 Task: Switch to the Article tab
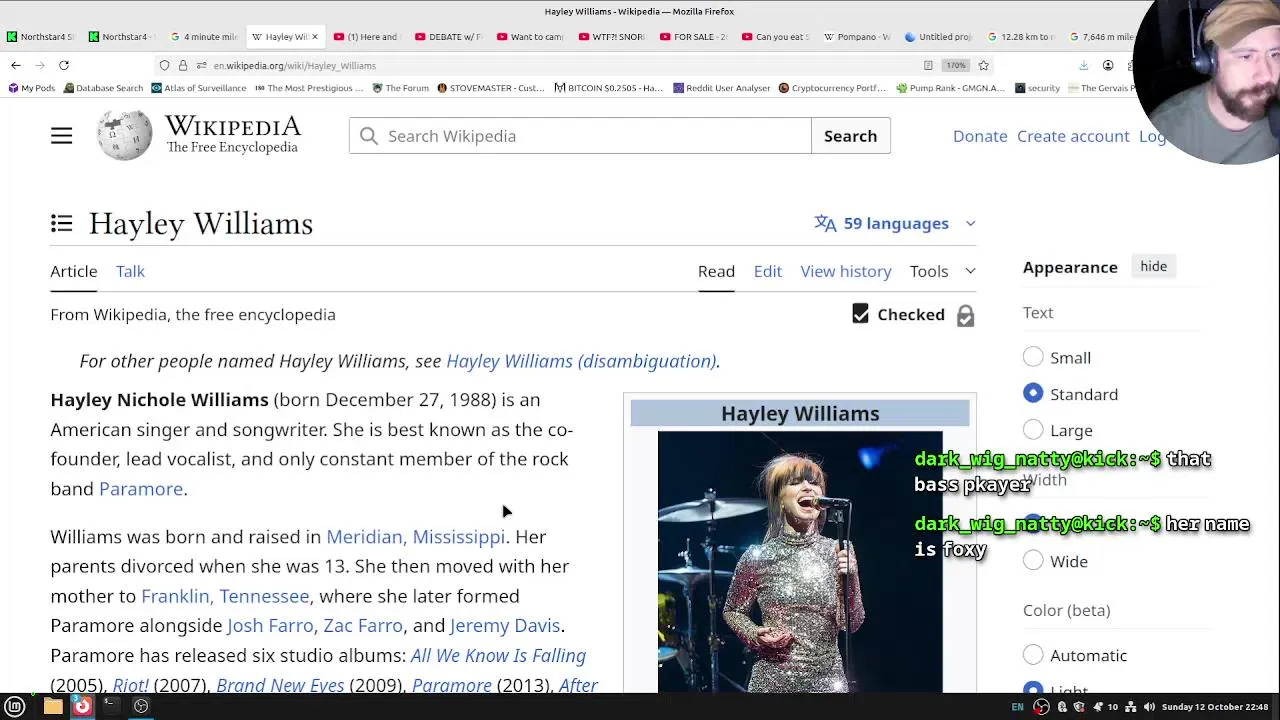point(74,271)
